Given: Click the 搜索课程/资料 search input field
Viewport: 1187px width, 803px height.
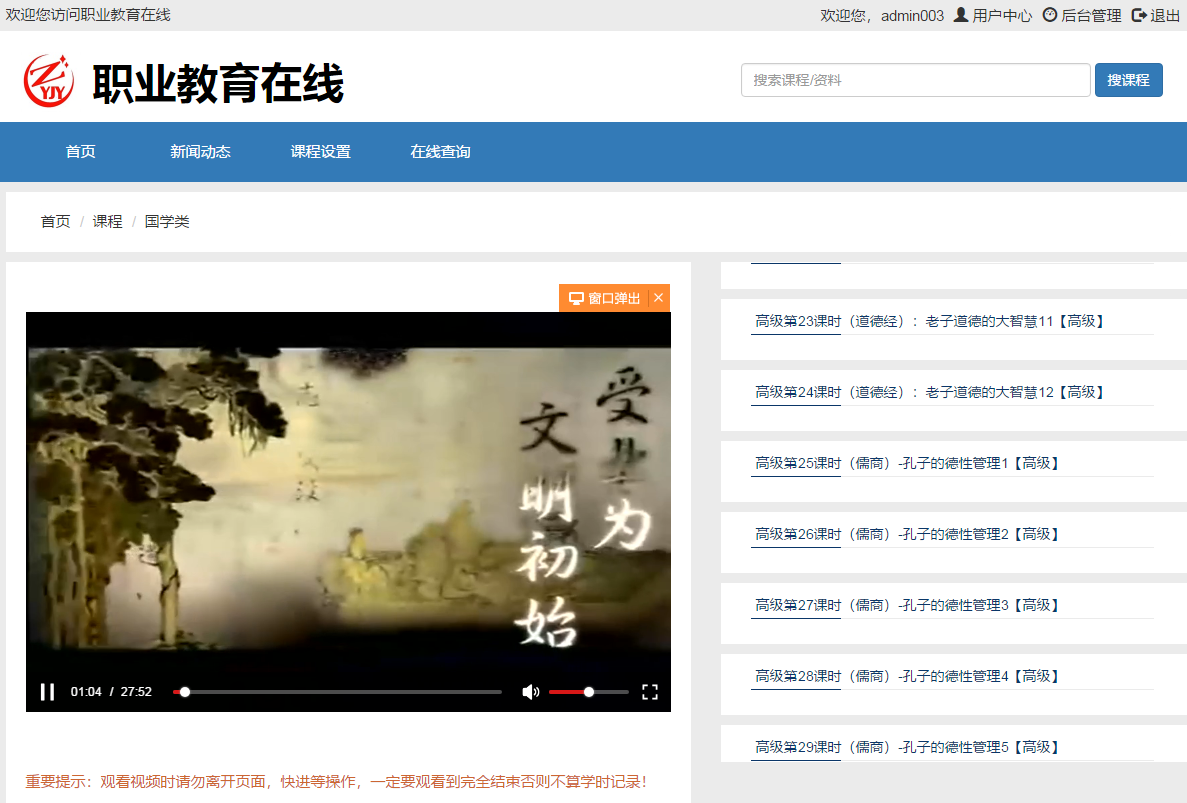Looking at the screenshot, I should tap(915, 80).
